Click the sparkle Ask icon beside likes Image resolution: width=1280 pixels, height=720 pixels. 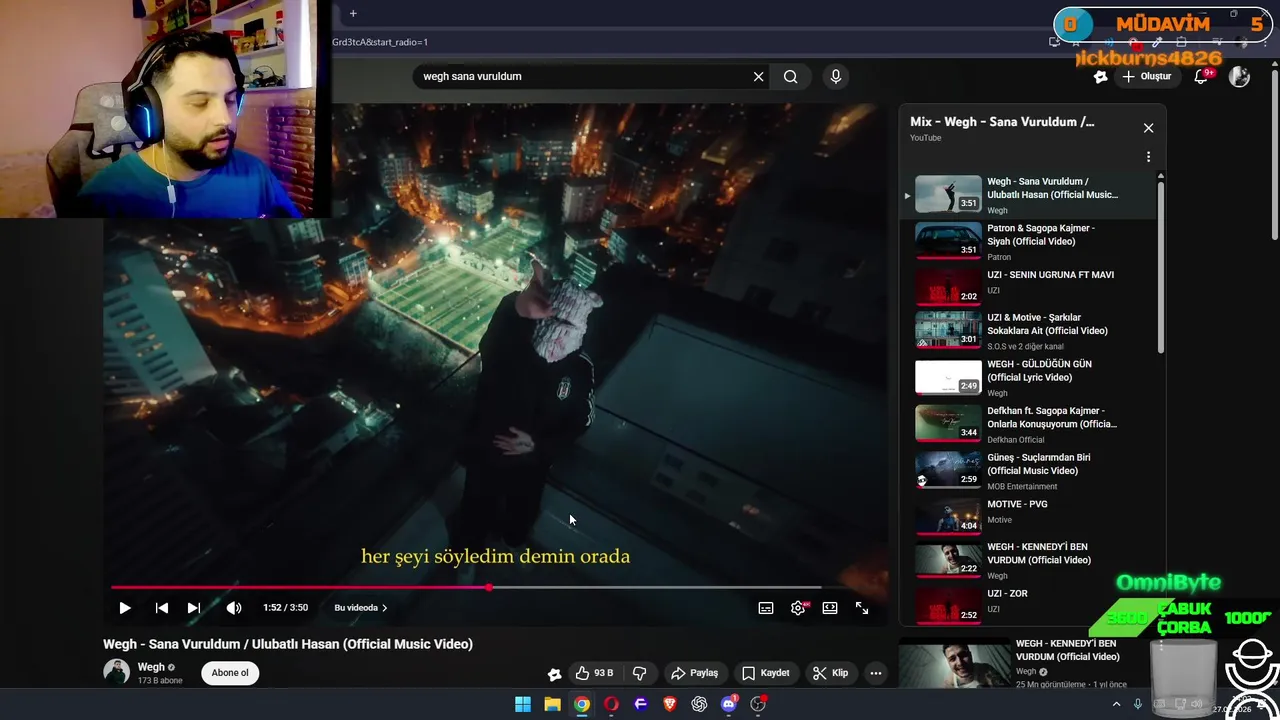point(554,674)
